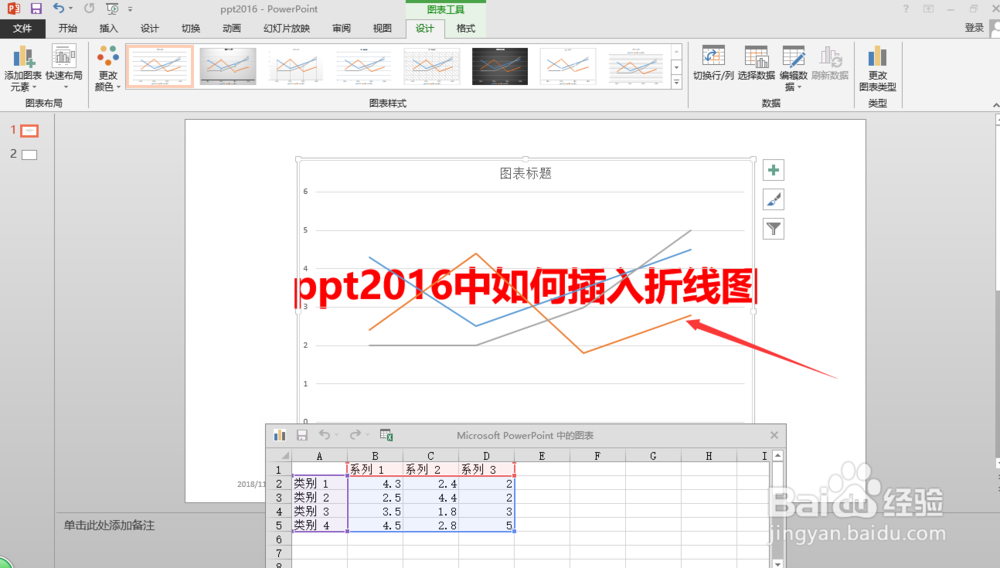Switch to the 幻灯片放映 tab
The height and width of the screenshot is (568, 1000).
coord(286,28)
